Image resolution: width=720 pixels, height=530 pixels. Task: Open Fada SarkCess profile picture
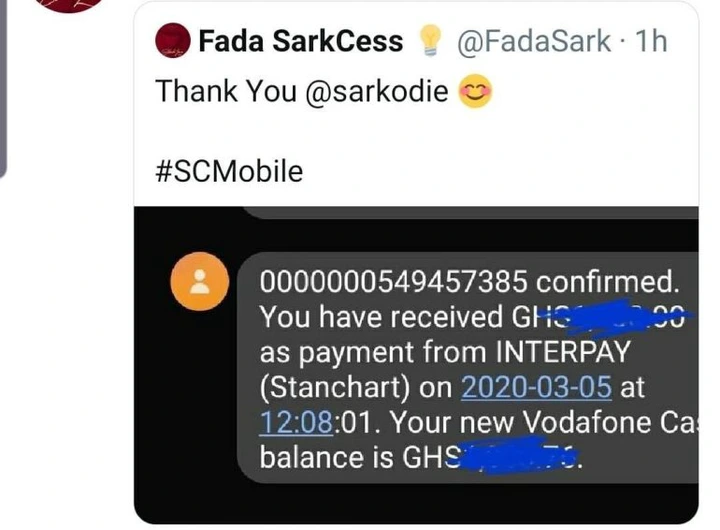point(173,40)
